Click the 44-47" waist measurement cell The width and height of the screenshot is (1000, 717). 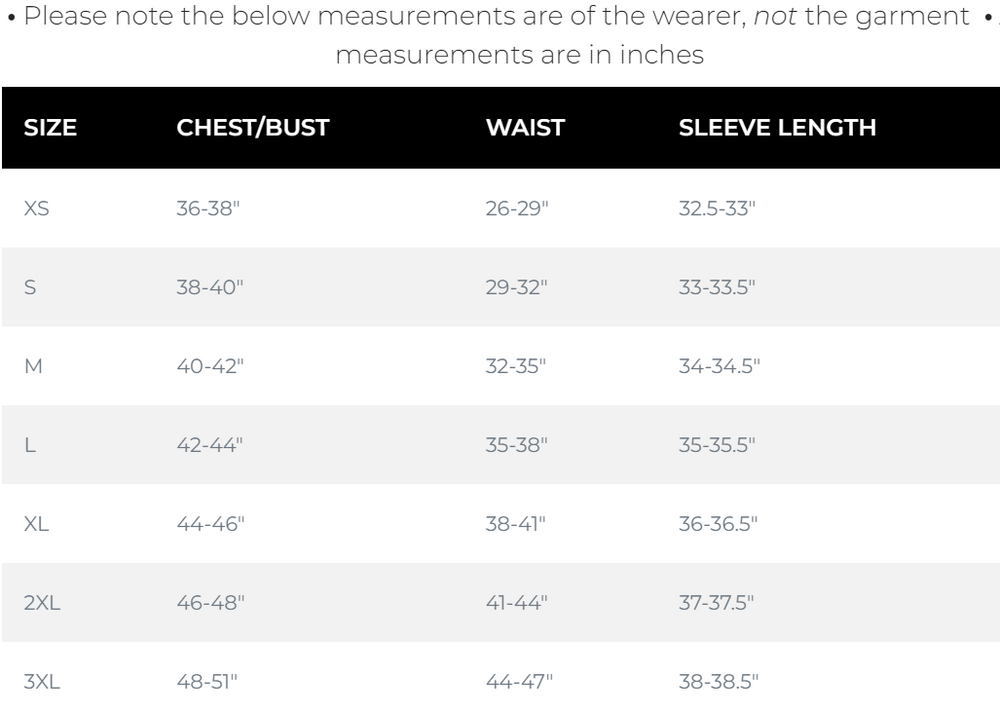[518, 681]
